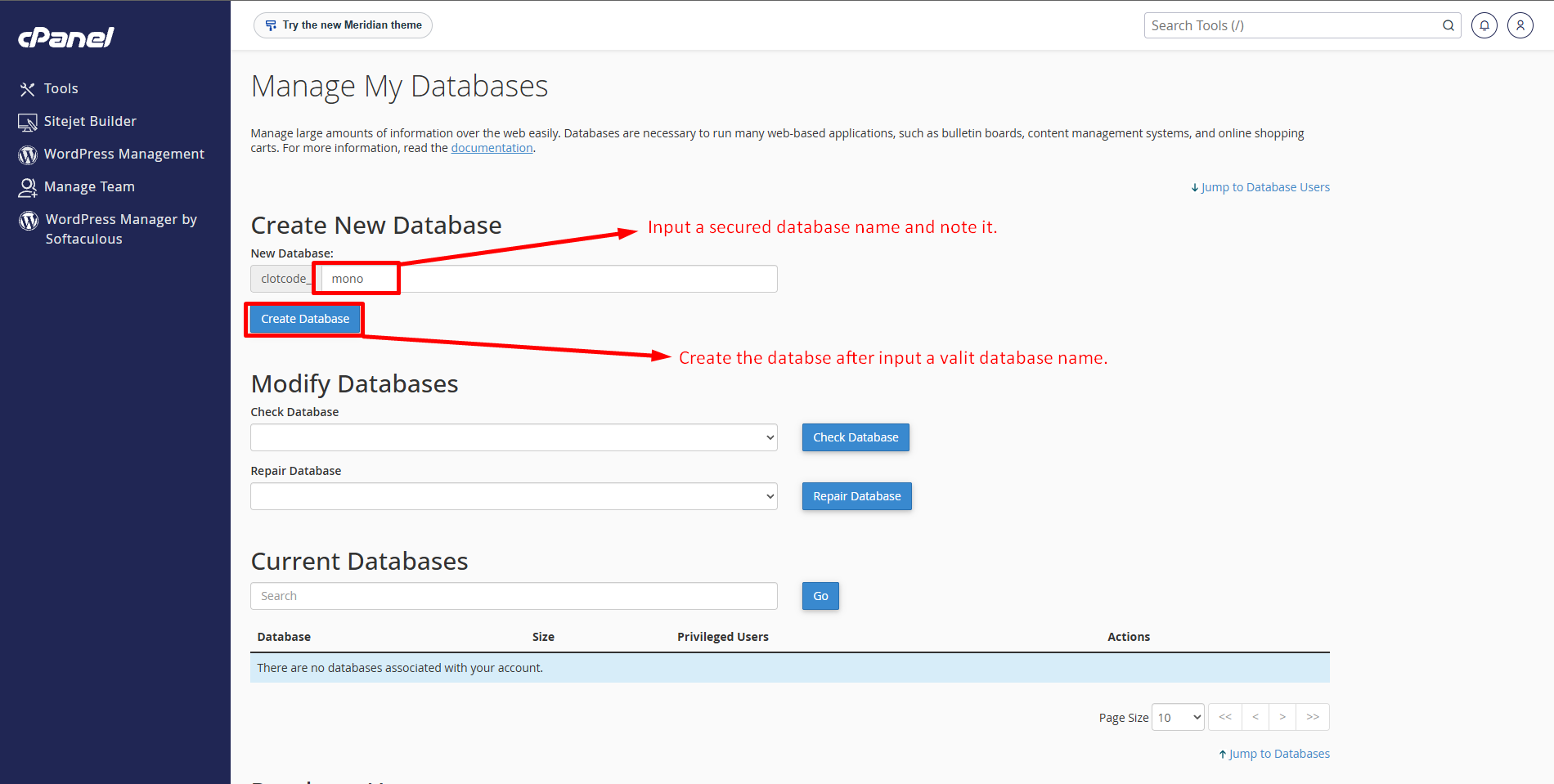Go to next page (>)
The image size is (1554, 784).
1282,717
